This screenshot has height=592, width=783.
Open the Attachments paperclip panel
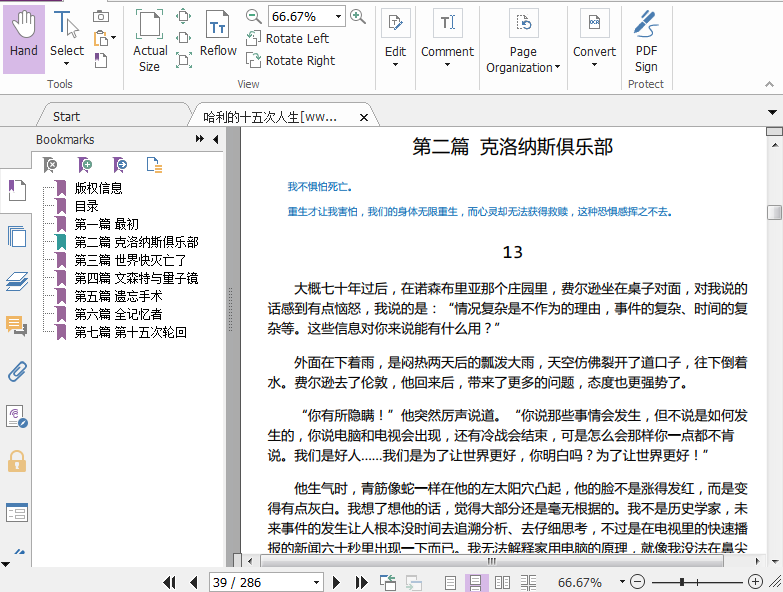point(16,372)
